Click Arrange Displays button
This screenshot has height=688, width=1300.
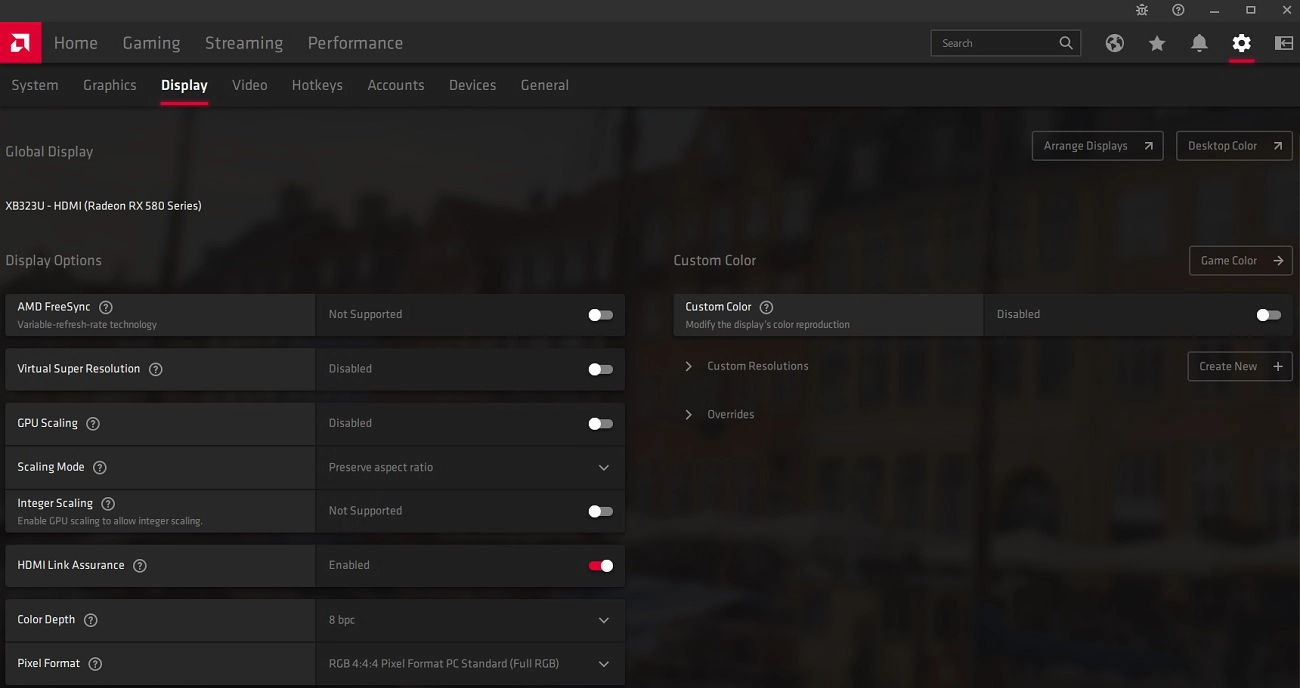tap(1097, 146)
